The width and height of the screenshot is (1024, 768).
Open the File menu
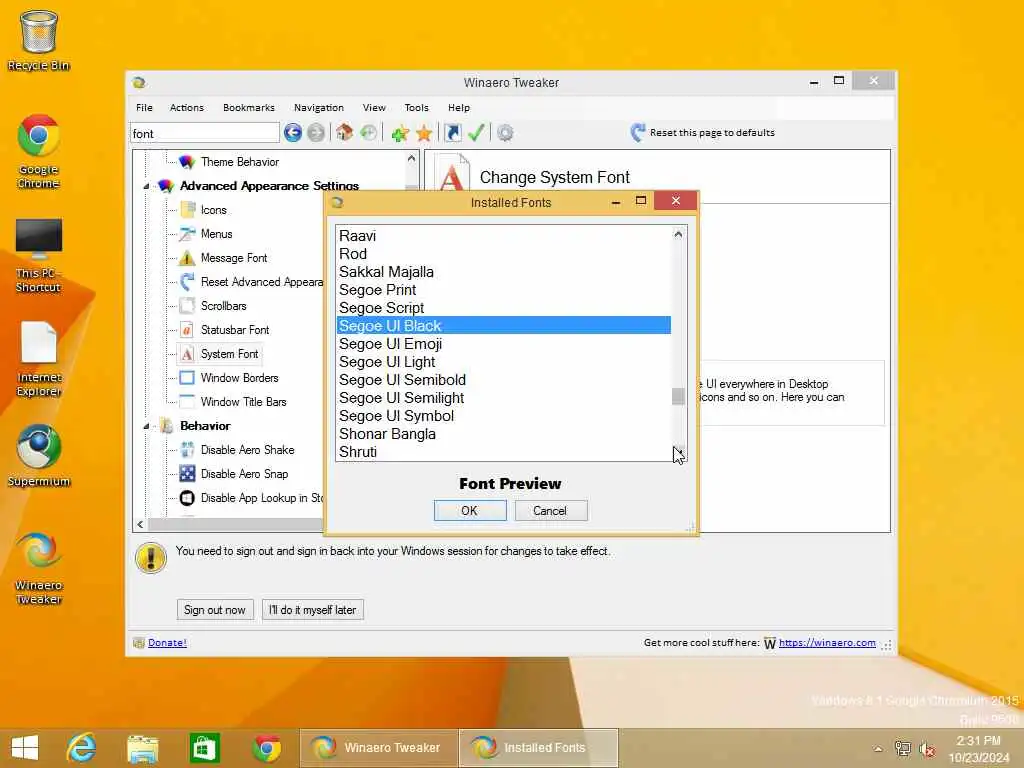pos(144,108)
